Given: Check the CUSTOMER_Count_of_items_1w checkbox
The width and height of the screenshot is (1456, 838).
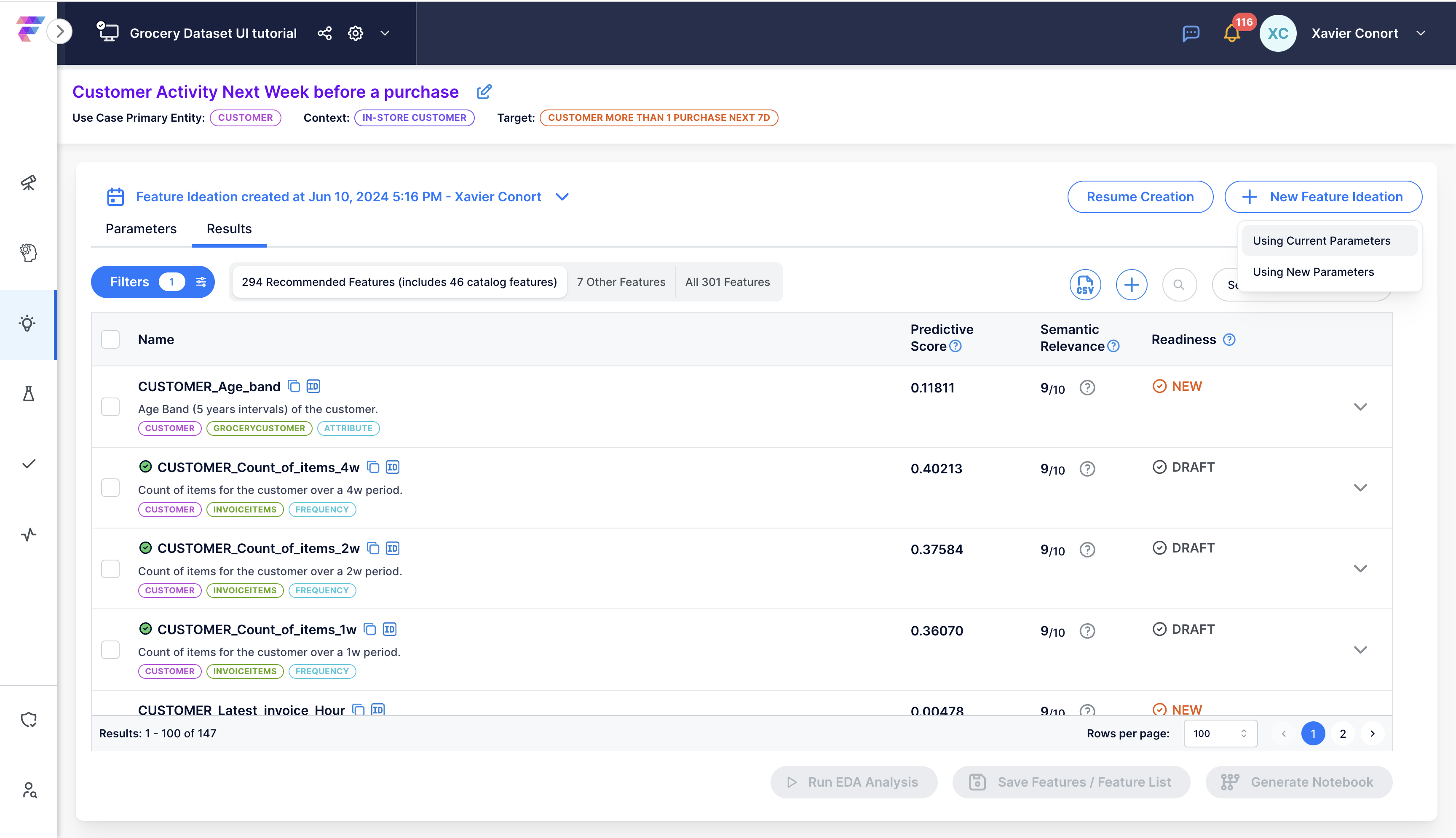Looking at the screenshot, I should click(110, 650).
